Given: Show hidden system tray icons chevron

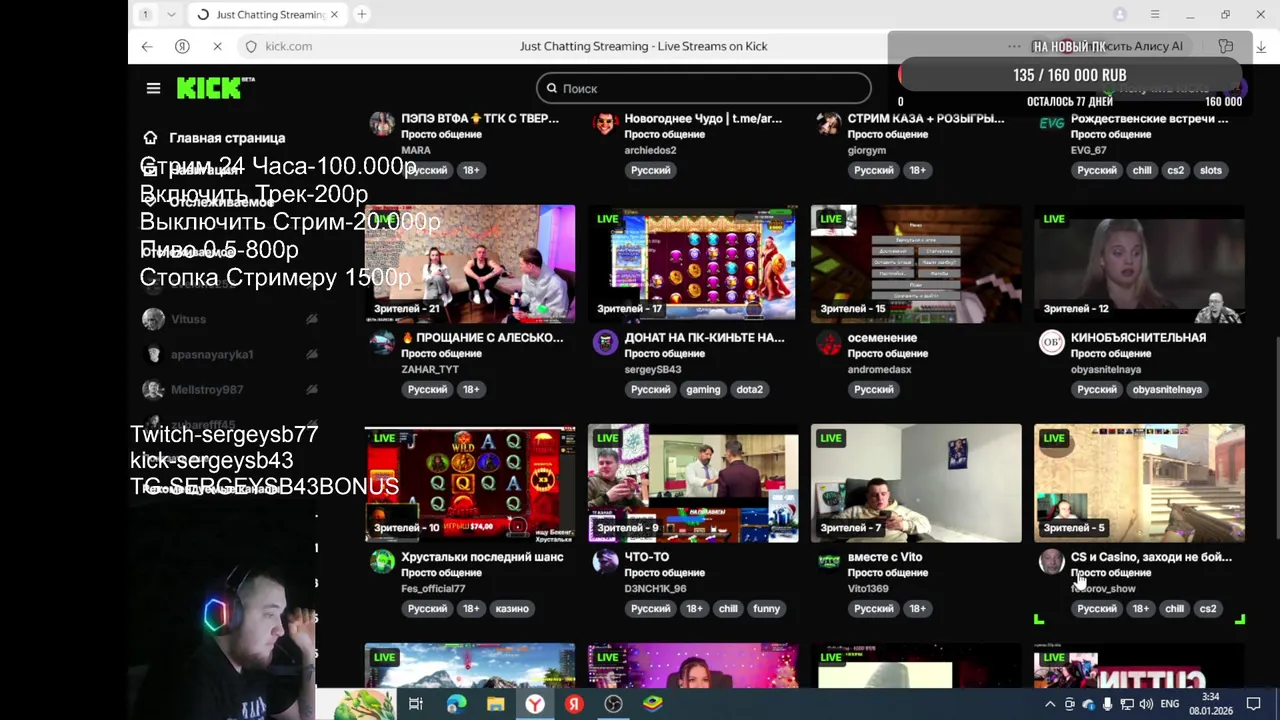Looking at the screenshot, I should tap(1050, 704).
